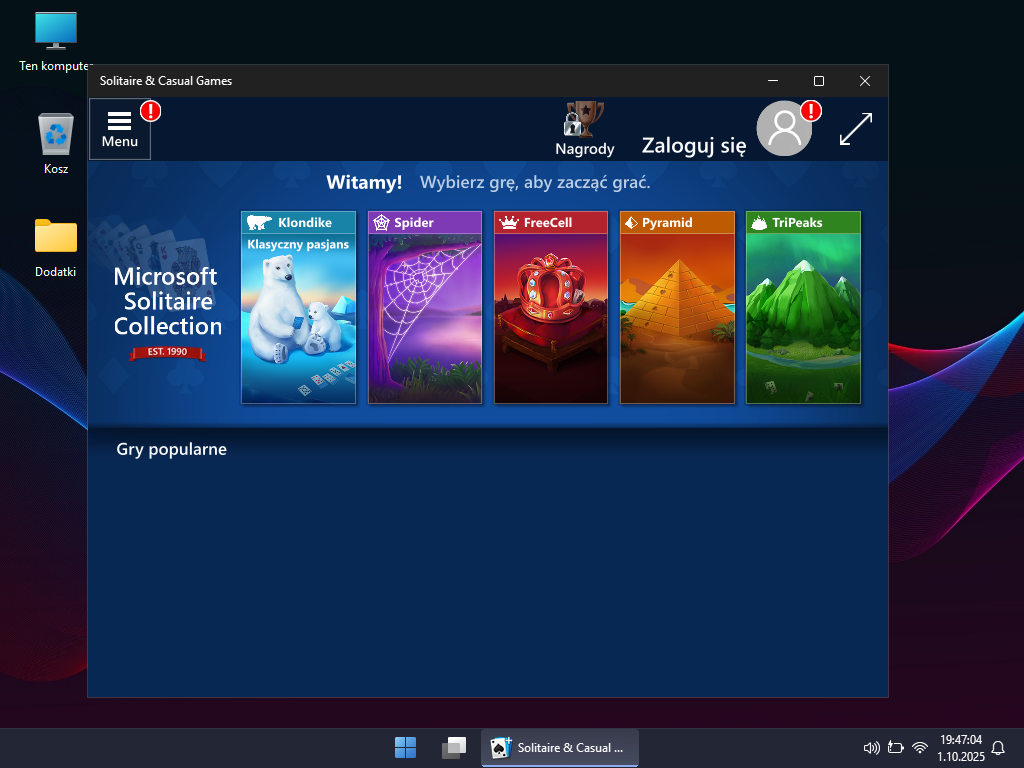Launch the Spider solitaire tile
The width and height of the screenshot is (1024, 768).
coord(425,308)
